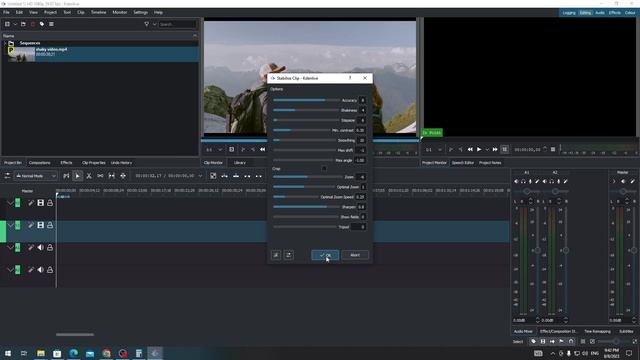Switch to the Undo History tab
The image size is (640, 360).
(x=121, y=162)
